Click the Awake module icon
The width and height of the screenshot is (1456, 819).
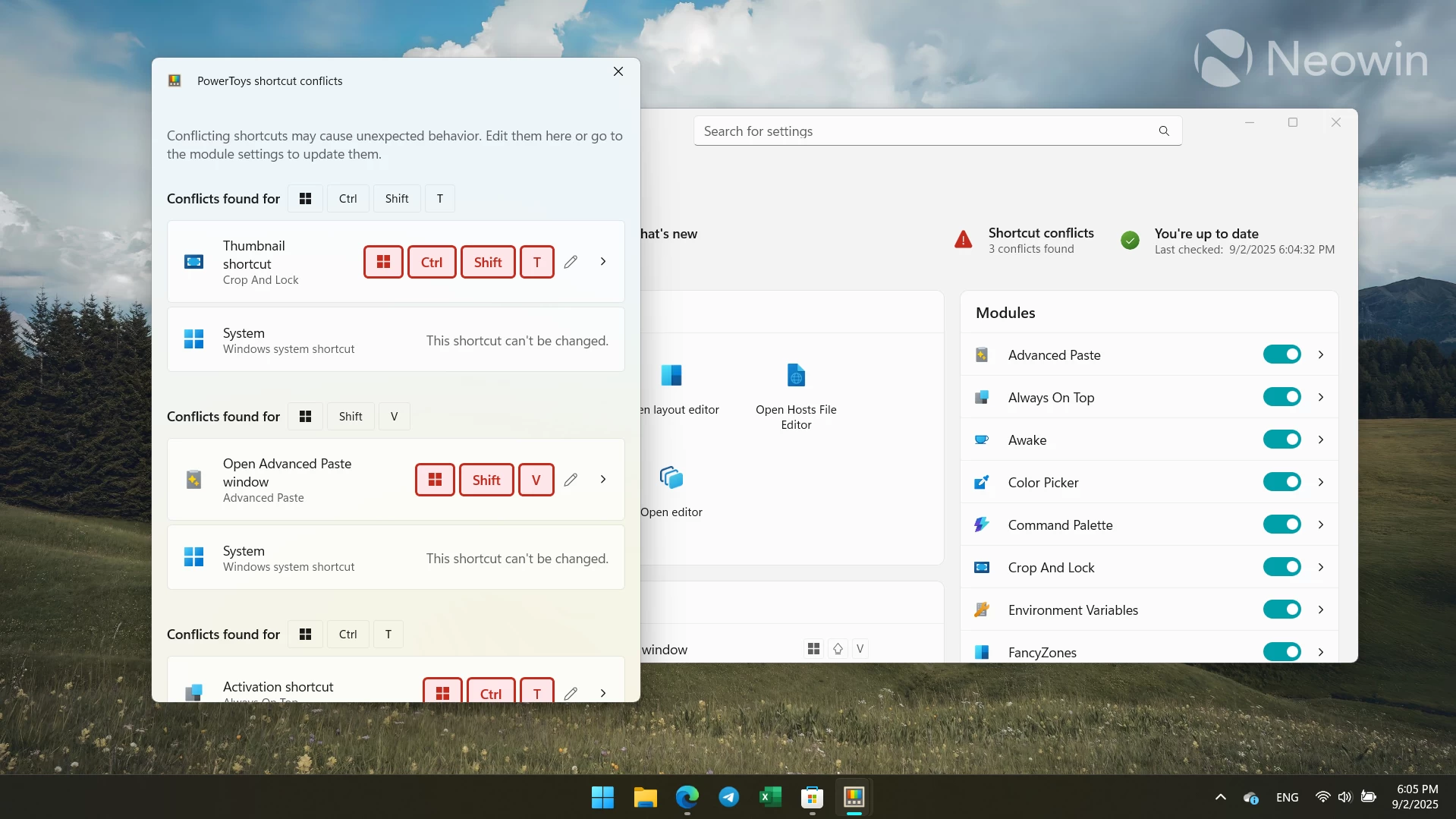[982, 439]
